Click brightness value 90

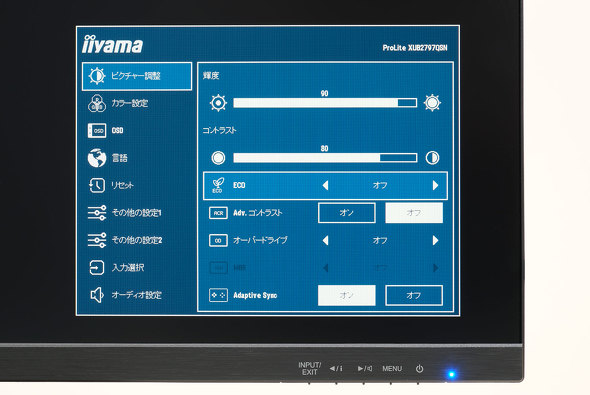coord(324,93)
